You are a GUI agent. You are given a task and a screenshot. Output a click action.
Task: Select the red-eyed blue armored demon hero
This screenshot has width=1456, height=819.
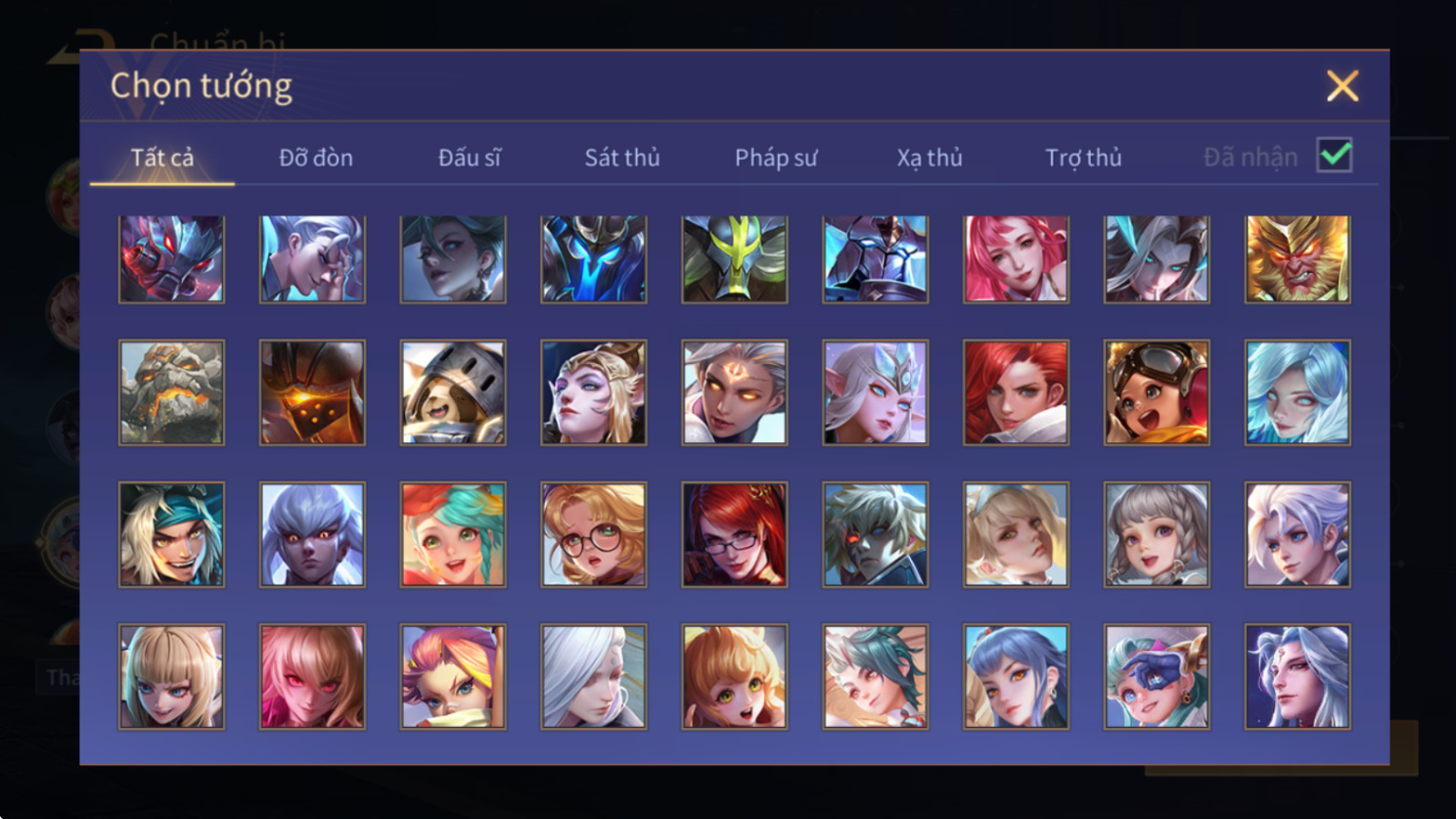coord(171,259)
